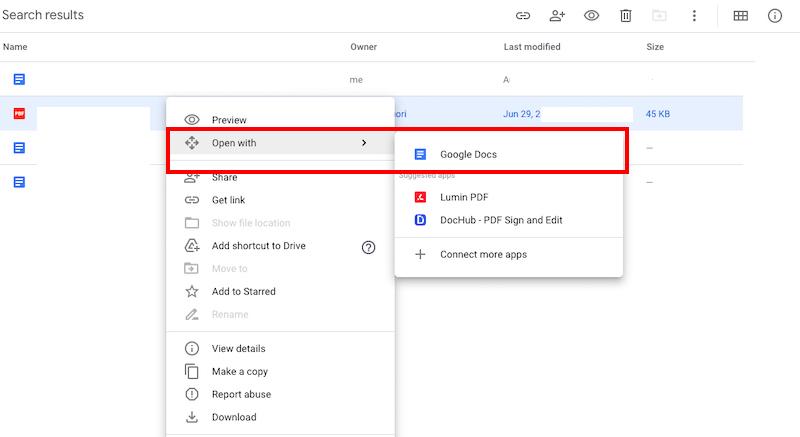The height and width of the screenshot is (437, 800).
Task: Click the download arrow icon in the menu
Action: click(192, 417)
